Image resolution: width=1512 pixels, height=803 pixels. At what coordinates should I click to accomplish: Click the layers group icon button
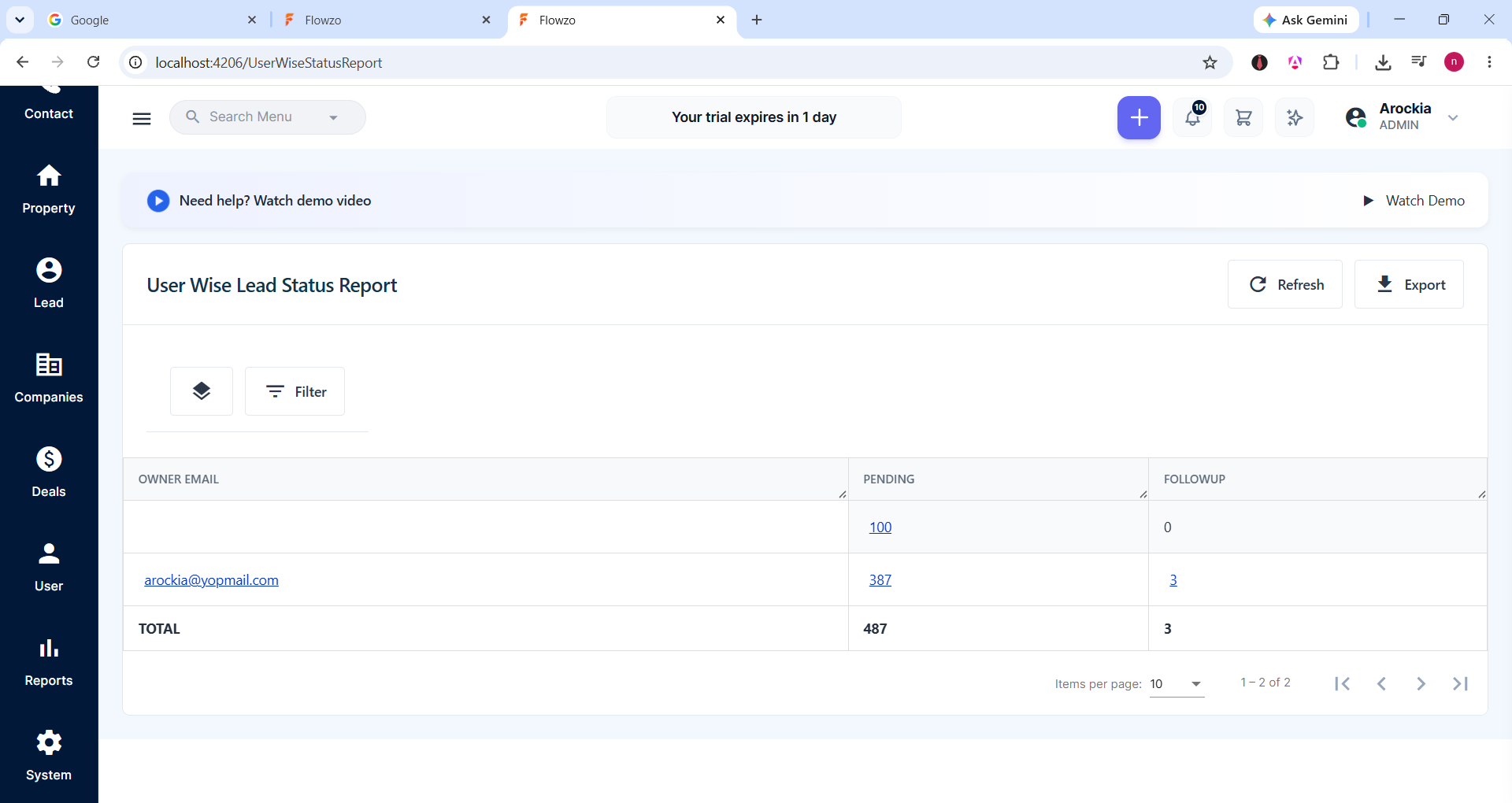202,391
